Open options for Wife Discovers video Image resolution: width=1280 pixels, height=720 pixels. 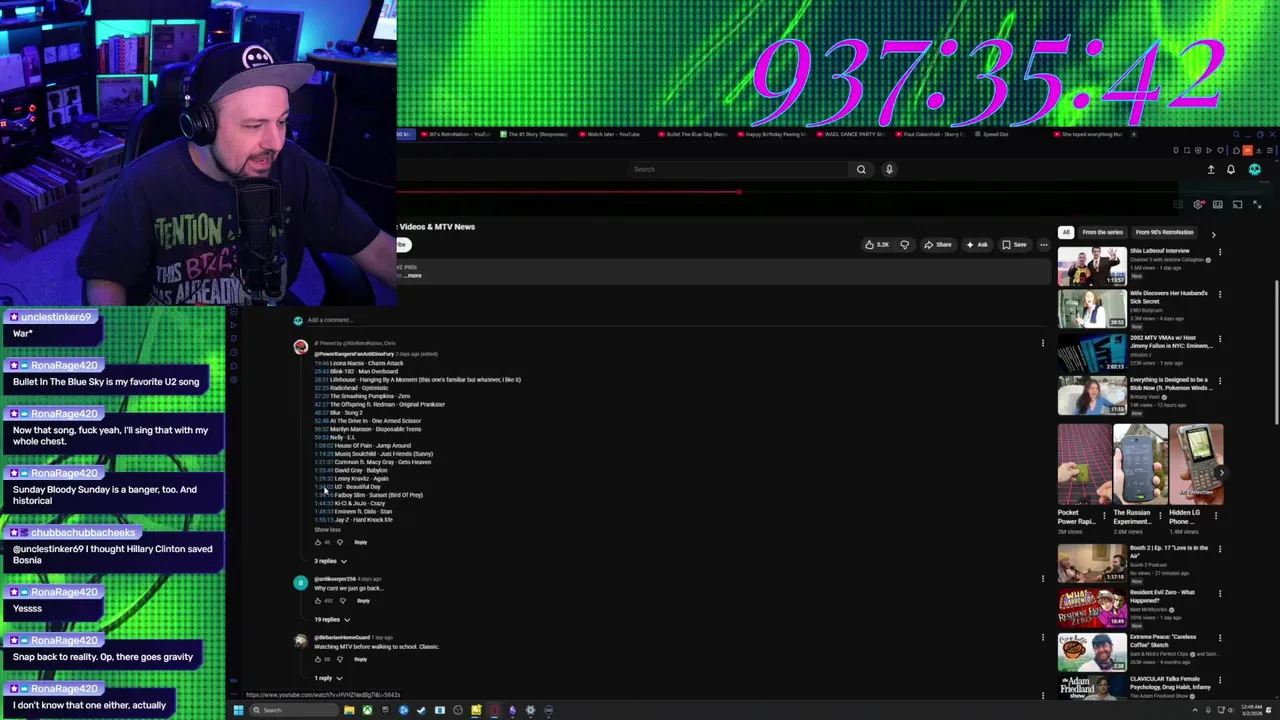point(1220,295)
